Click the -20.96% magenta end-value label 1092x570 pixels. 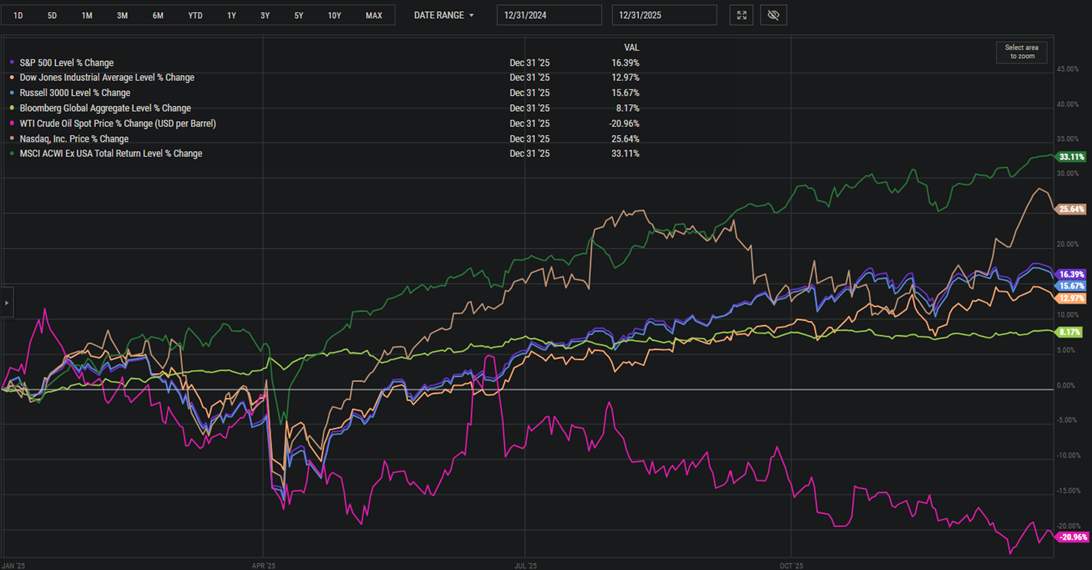1071,537
